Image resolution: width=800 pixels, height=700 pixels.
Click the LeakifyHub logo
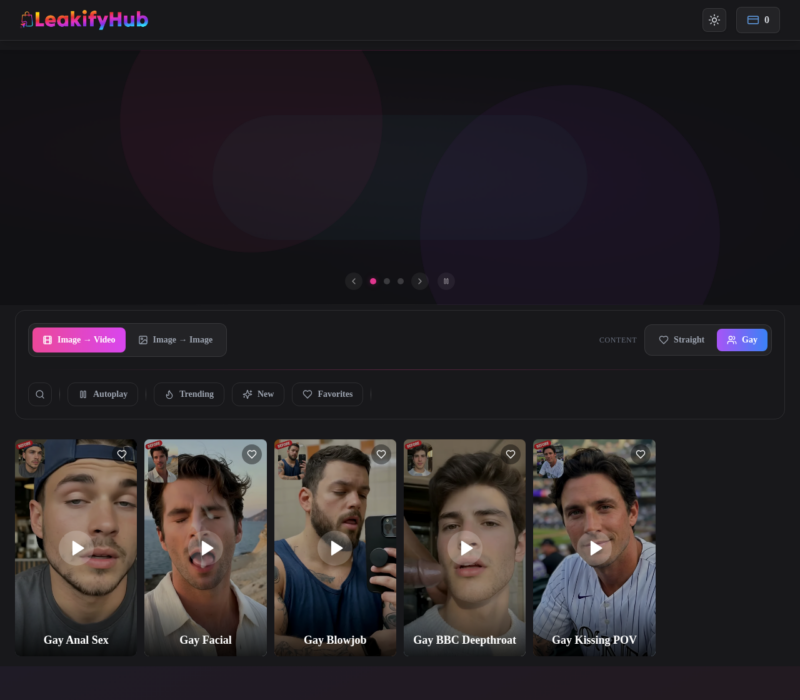coord(84,20)
